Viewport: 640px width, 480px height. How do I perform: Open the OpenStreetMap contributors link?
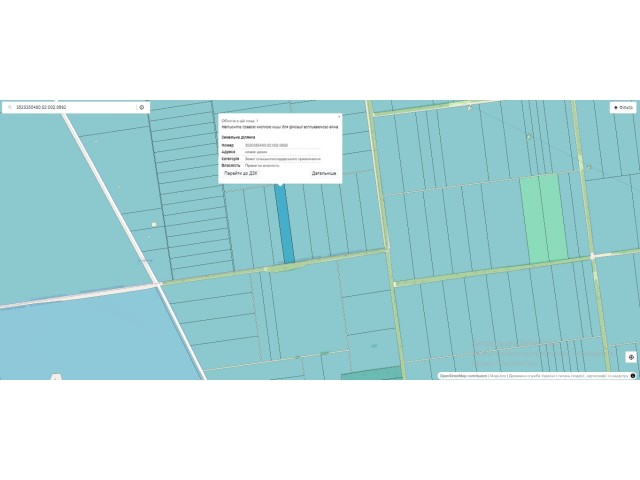(463, 376)
